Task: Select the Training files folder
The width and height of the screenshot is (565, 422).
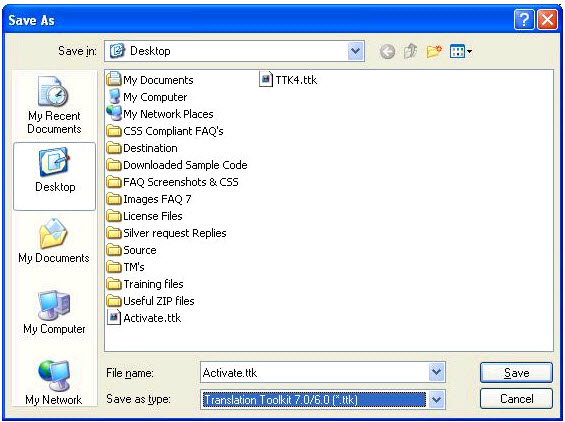Action: (145, 284)
